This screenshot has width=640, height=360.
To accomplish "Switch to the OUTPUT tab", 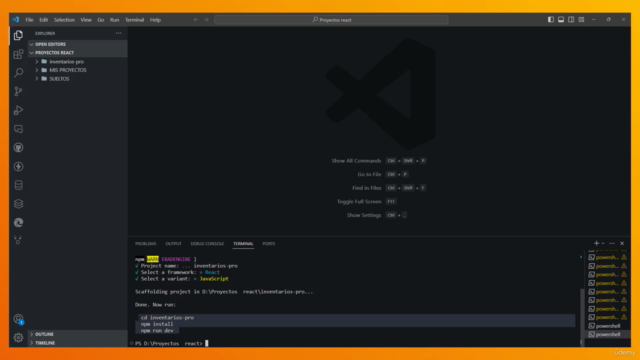I will (173, 244).
